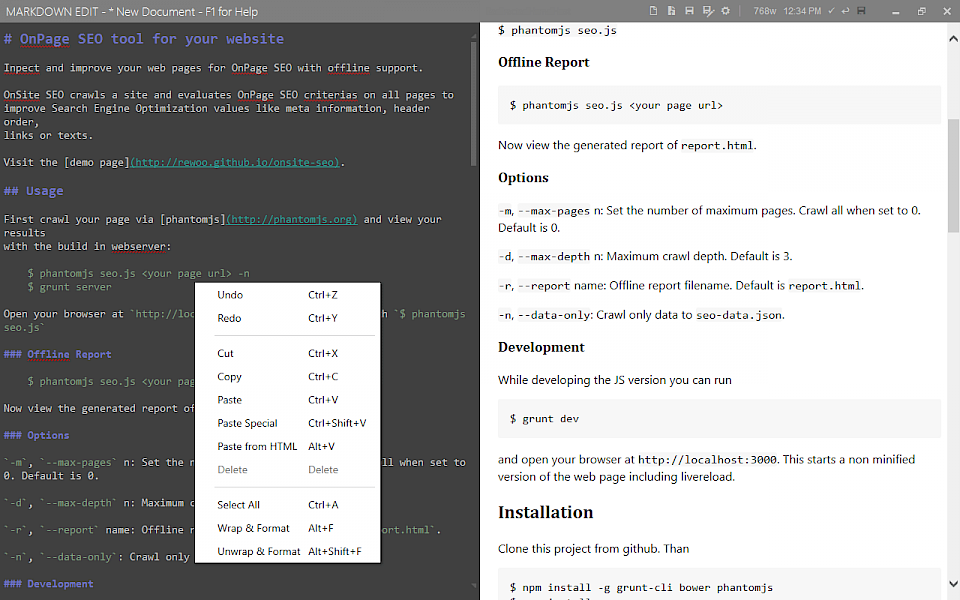Click the '# OnPage SEO tool' heading in editor
This screenshot has width=960, height=600.
click(144, 39)
